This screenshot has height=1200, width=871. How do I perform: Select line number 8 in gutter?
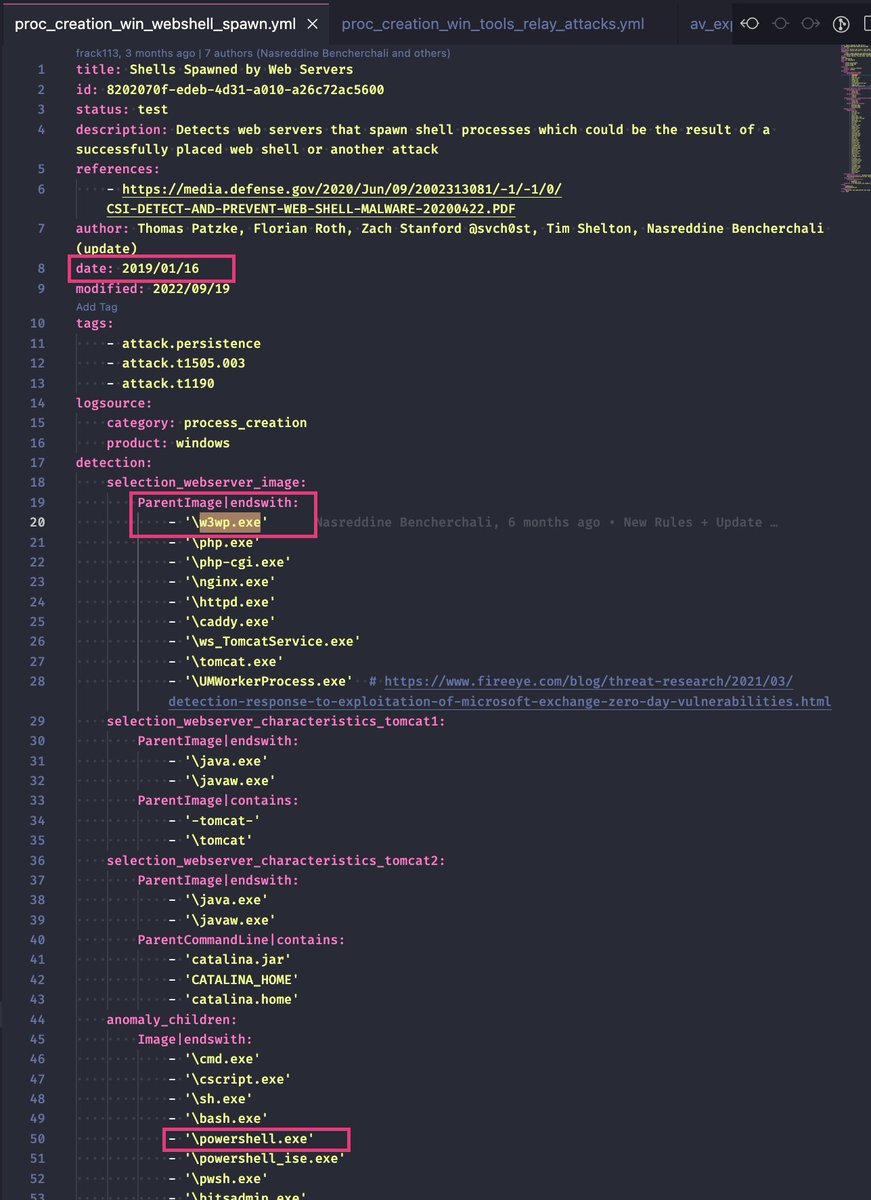[x=41, y=268]
